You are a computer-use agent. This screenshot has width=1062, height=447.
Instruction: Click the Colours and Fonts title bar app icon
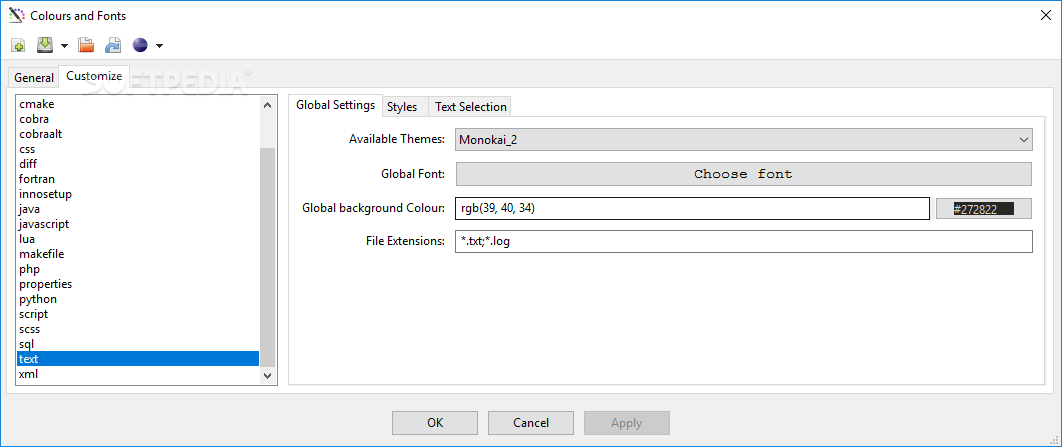(16, 15)
